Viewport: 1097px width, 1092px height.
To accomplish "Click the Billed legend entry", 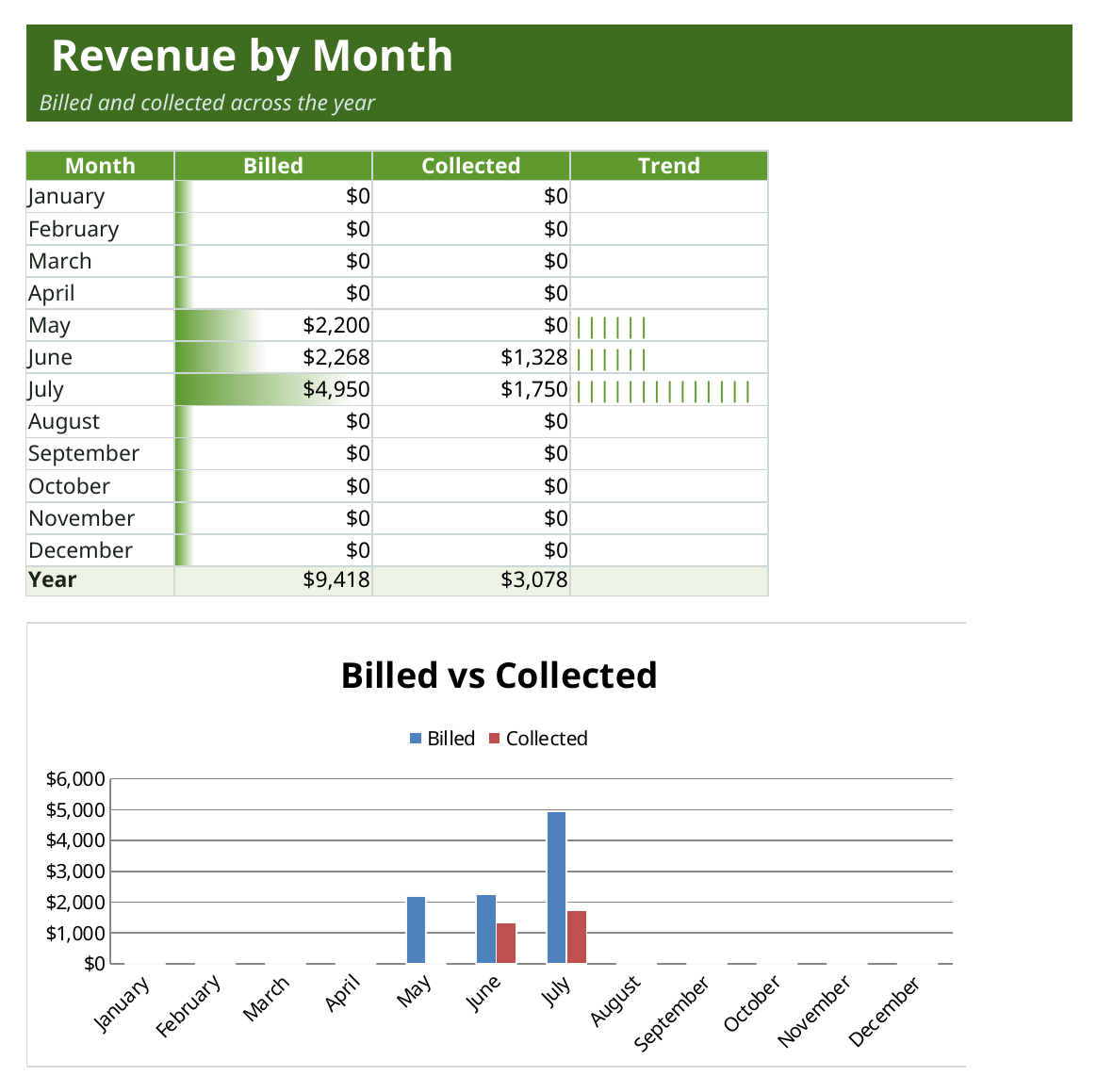I will 443,739.
